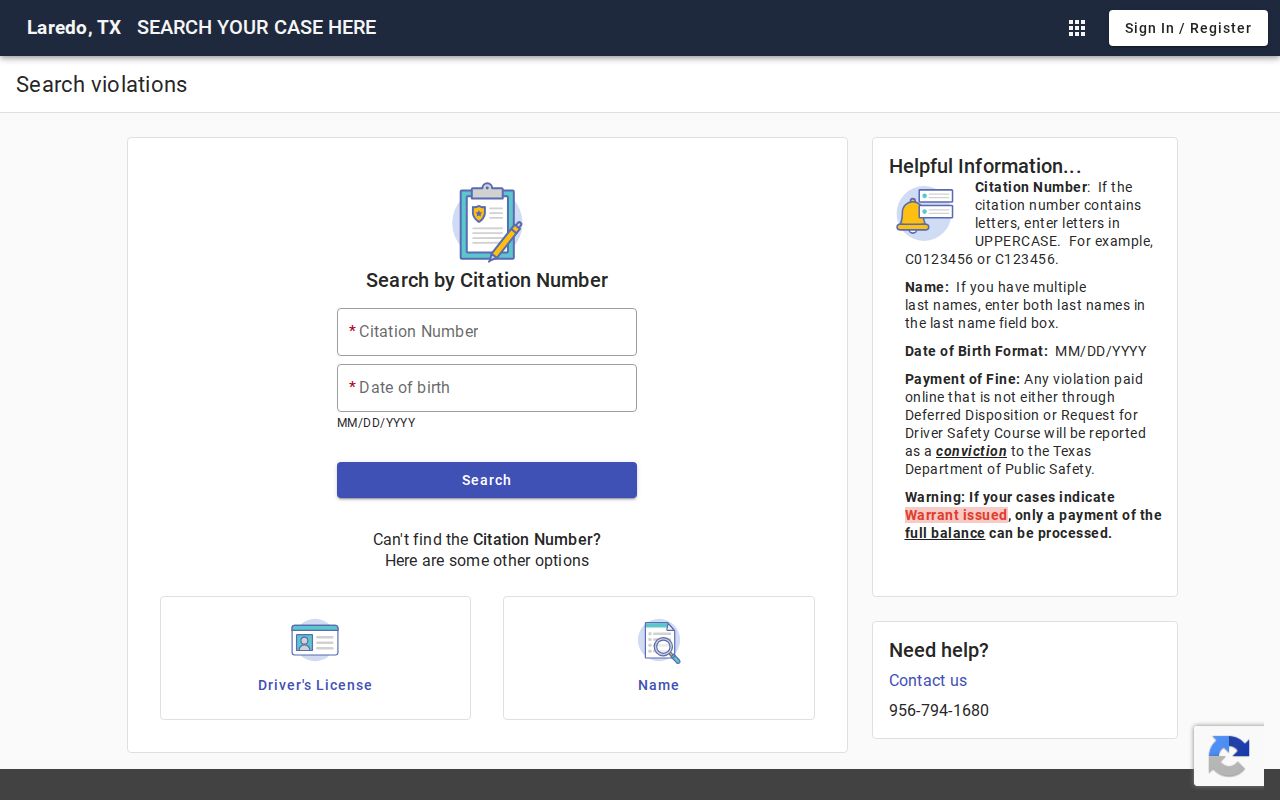Open the Contact us link
Image resolution: width=1280 pixels, height=800 pixels.
pyautogui.click(x=928, y=680)
